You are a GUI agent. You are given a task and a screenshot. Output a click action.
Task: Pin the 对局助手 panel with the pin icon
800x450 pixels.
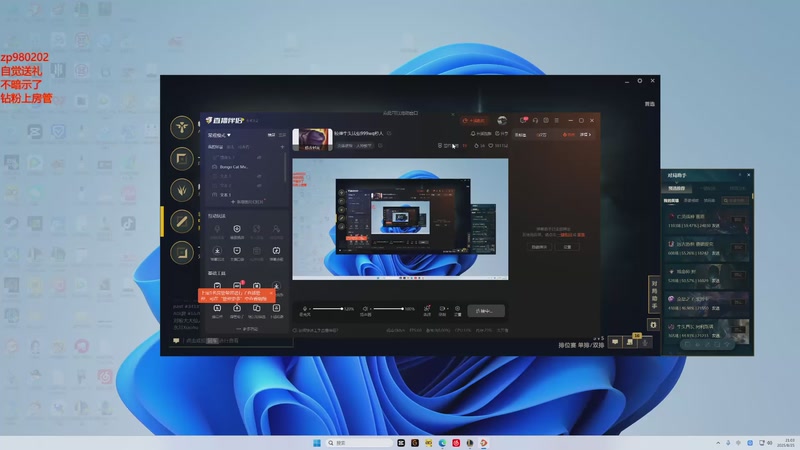(740, 175)
